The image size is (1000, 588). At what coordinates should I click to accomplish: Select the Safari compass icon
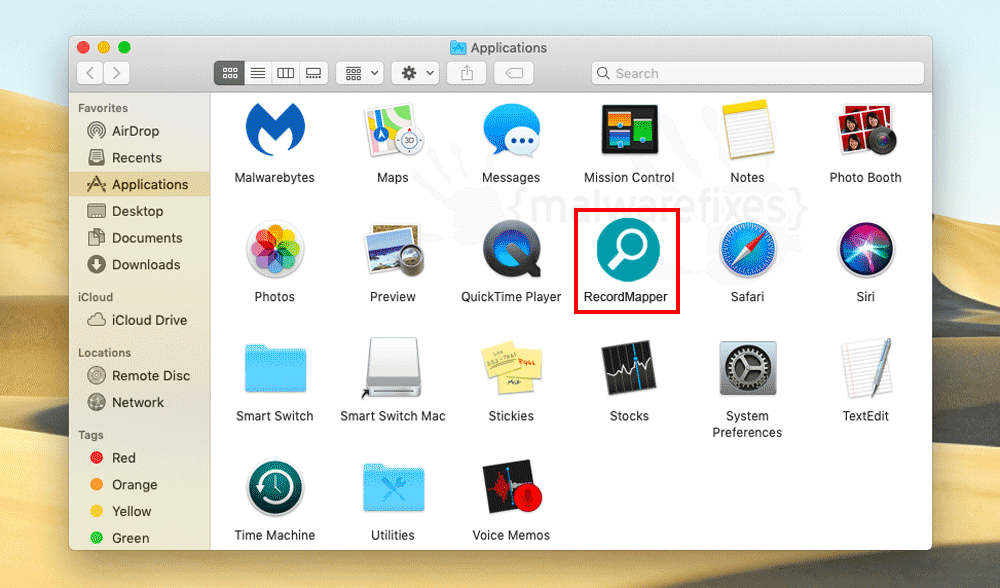747,249
